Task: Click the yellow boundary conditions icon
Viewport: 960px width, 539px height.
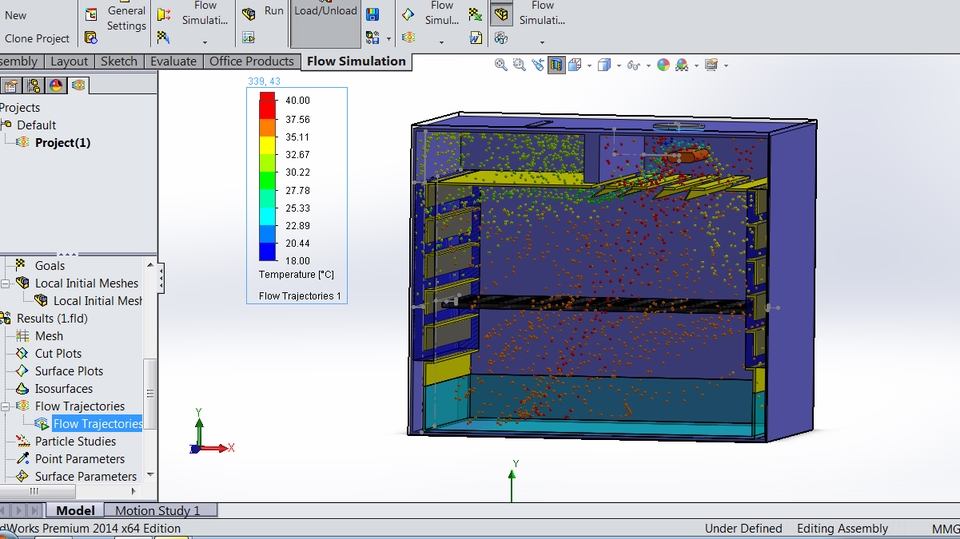Action: (x=163, y=14)
